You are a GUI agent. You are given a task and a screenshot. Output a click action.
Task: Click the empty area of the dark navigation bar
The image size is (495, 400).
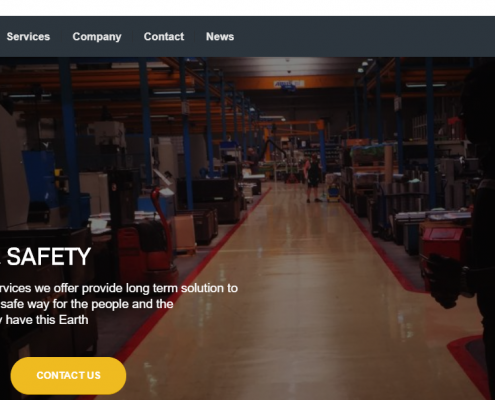click(363, 37)
